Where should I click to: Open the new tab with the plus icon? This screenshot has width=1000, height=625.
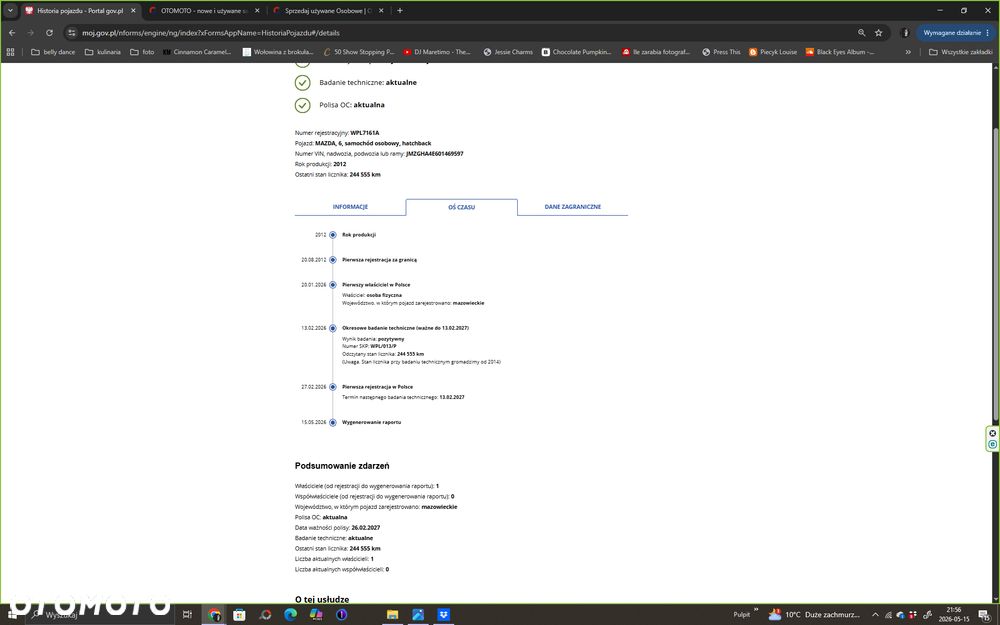coord(400,10)
